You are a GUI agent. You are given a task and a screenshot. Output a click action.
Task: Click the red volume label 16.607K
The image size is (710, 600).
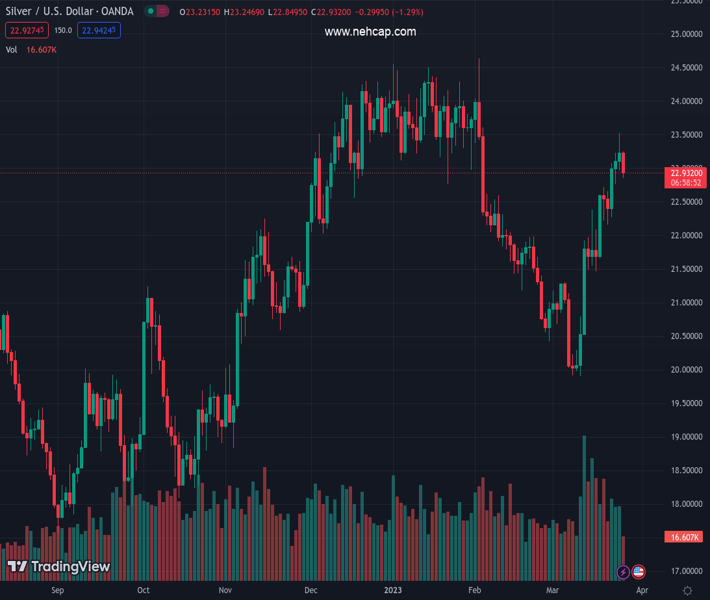tap(686, 537)
